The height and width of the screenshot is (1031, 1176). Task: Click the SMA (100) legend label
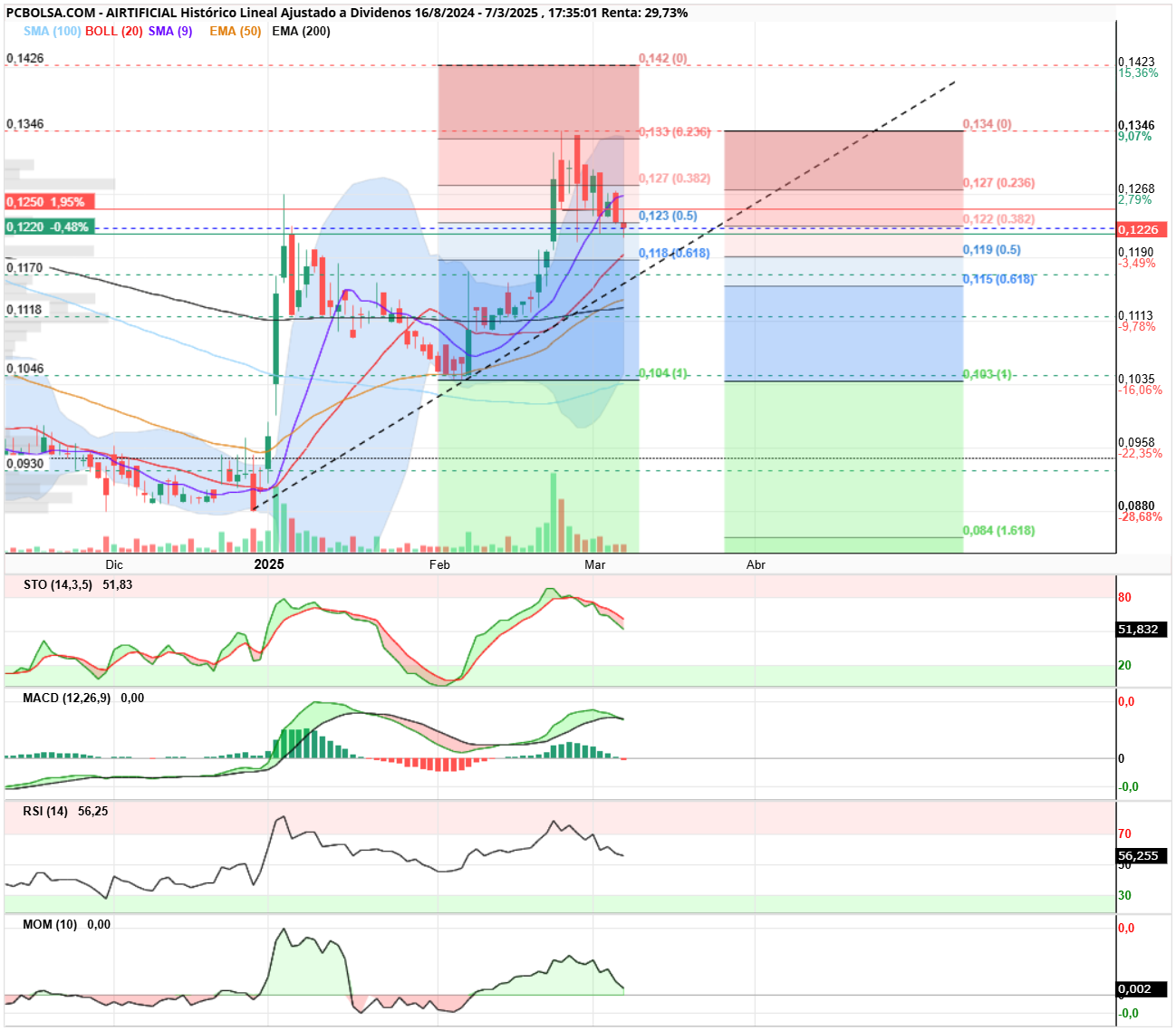[52, 31]
